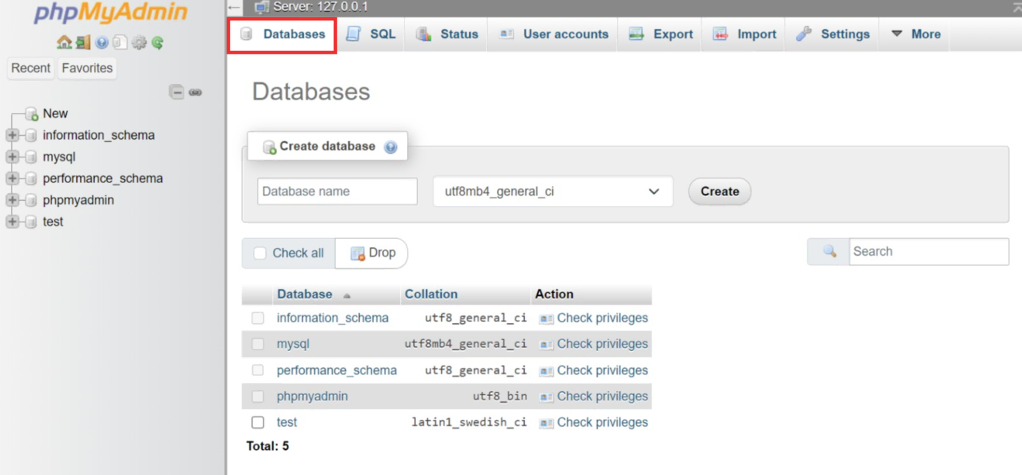This screenshot has width=1022, height=475.
Task: Check the box for test database
Action: tap(258, 422)
